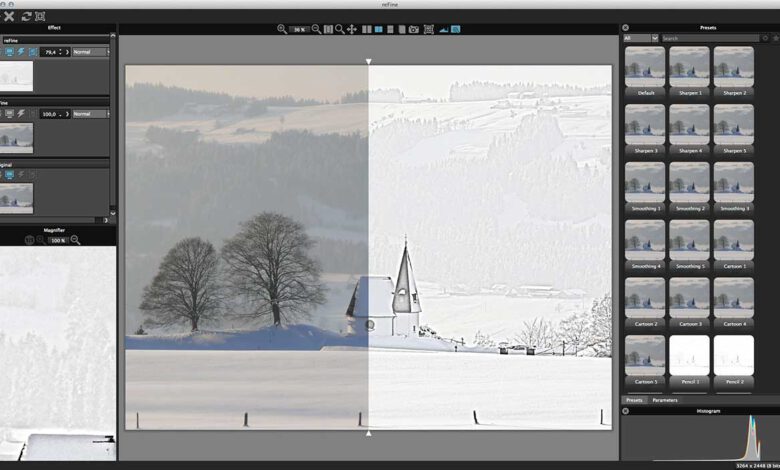Open the Normal blend mode dropdown on reFine layer
This screenshot has width=780, height=470.
91,52
